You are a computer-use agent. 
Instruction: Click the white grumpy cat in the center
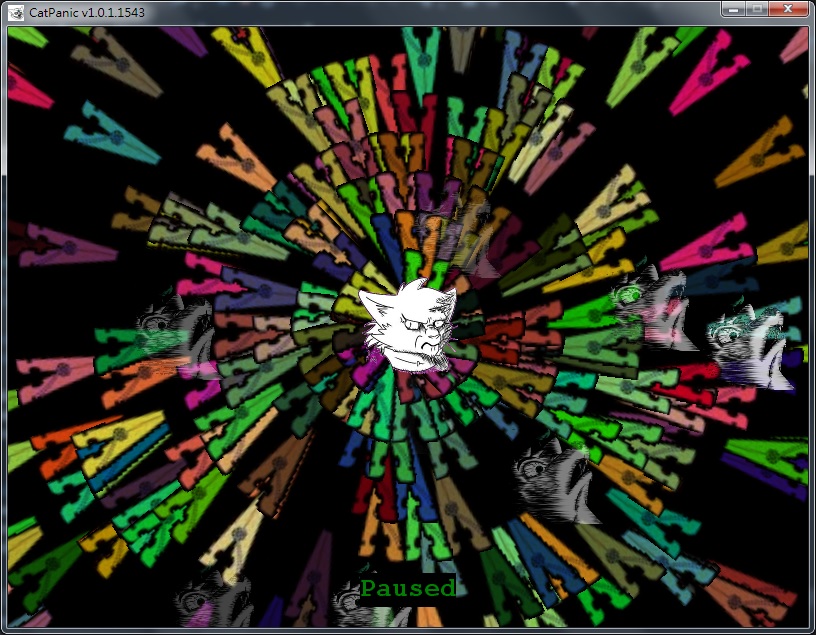[x=409, y=326]
